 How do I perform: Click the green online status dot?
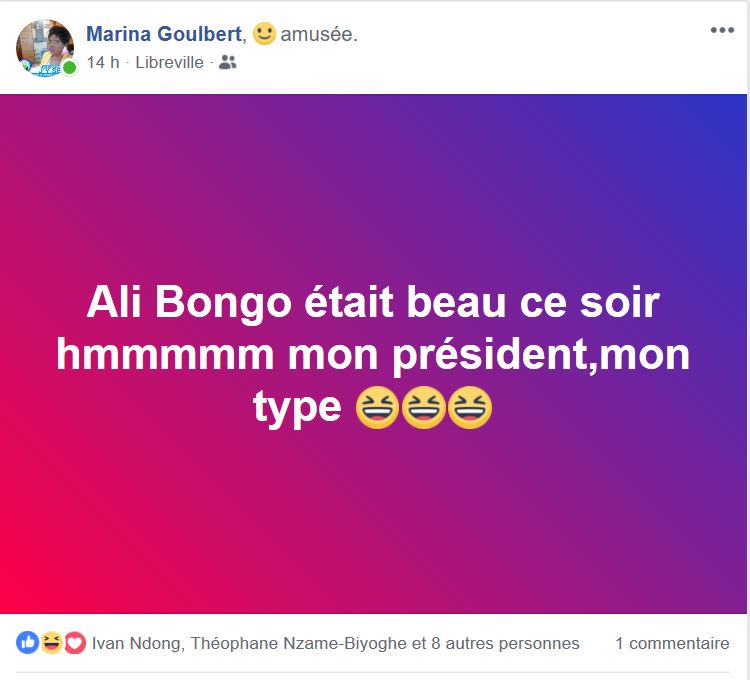(x=70, y=68)
